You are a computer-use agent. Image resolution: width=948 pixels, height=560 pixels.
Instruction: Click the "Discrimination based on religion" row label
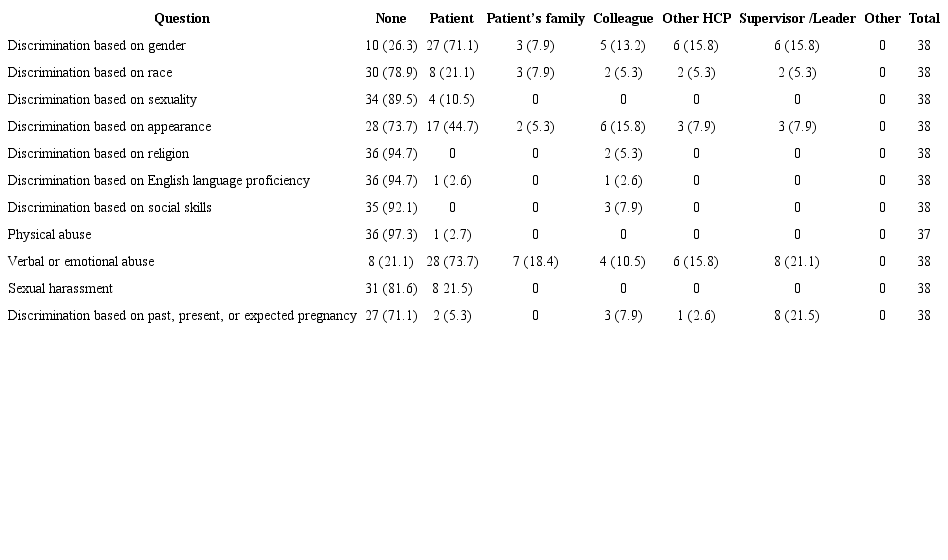98,154
